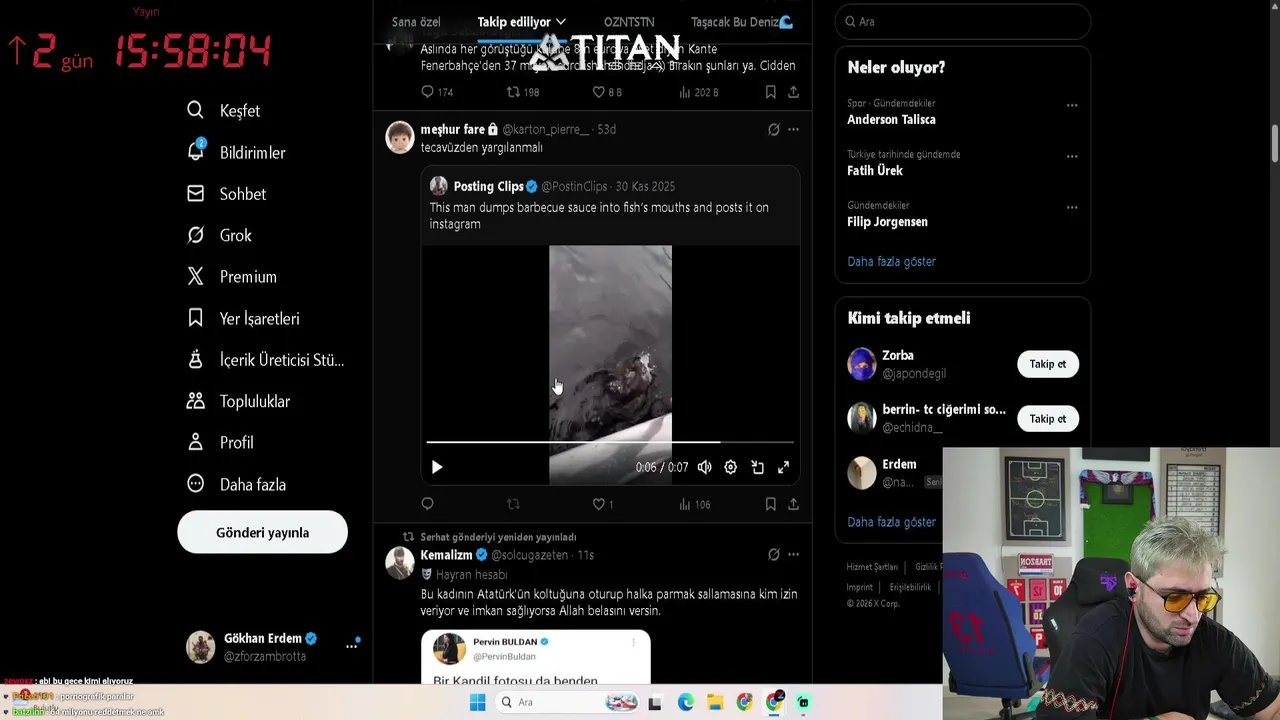Open Premium X page

tap(231, 277)
